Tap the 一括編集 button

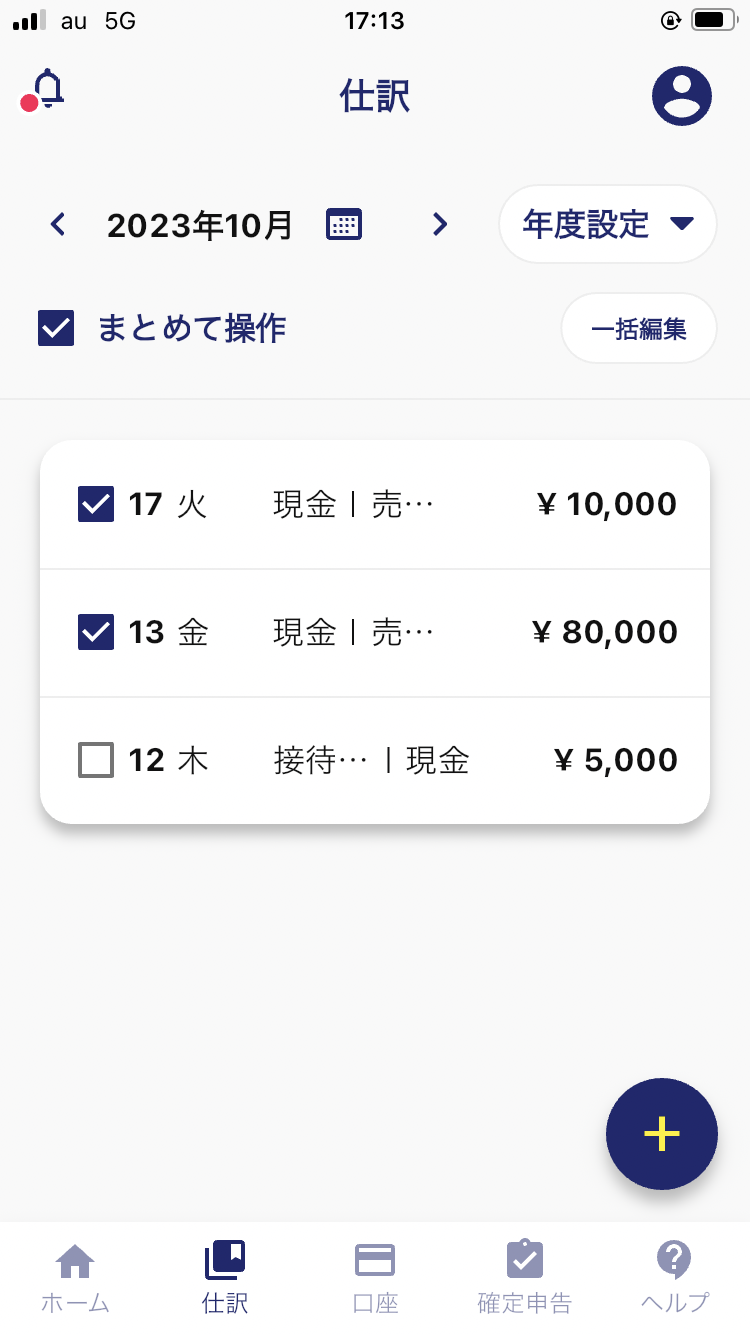tap(639, 328)
